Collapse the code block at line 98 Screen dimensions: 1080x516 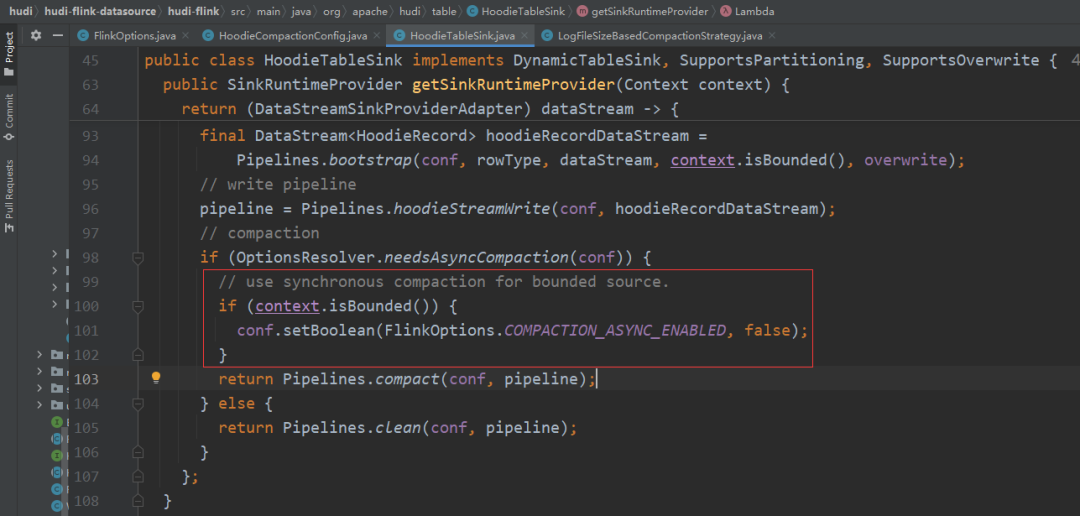tap(138, 258)
